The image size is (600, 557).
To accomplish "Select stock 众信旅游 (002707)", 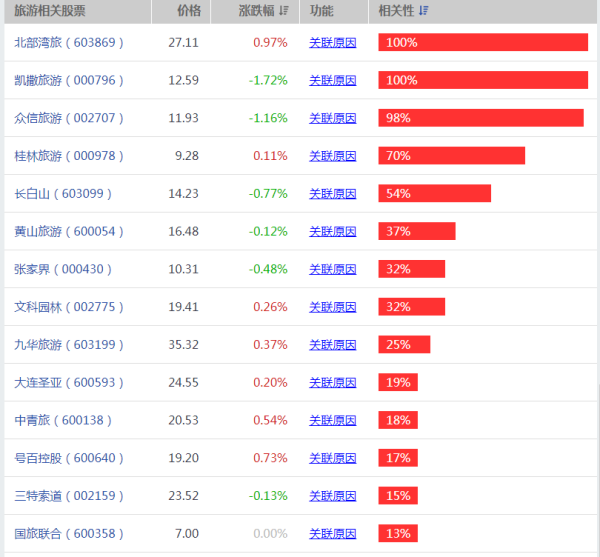I will coord(69,118).
